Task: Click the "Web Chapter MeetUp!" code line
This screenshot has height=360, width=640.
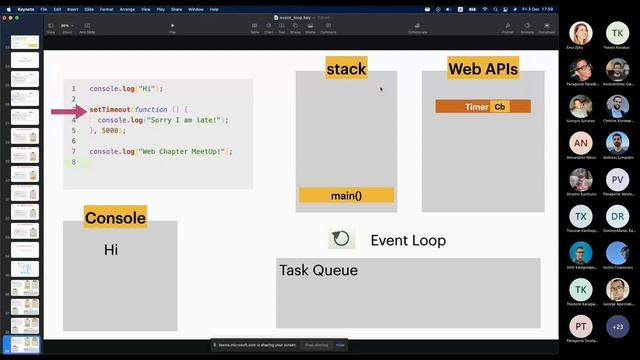Action: (x=161, y=151)
